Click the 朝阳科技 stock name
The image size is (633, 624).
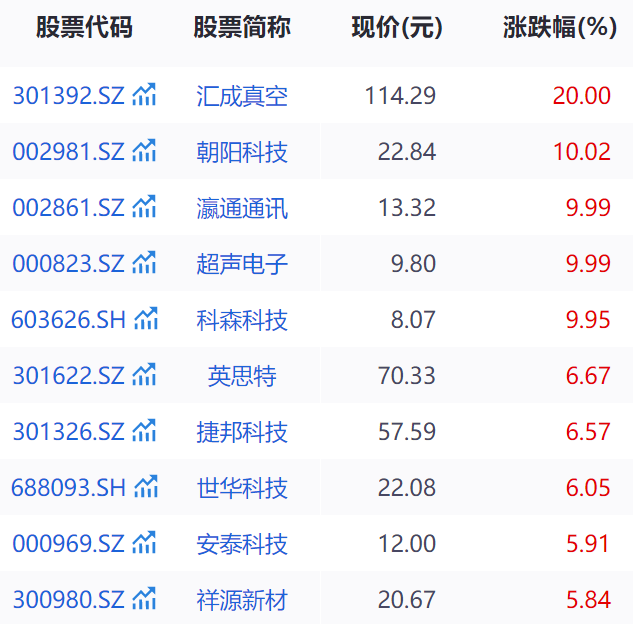242,152
